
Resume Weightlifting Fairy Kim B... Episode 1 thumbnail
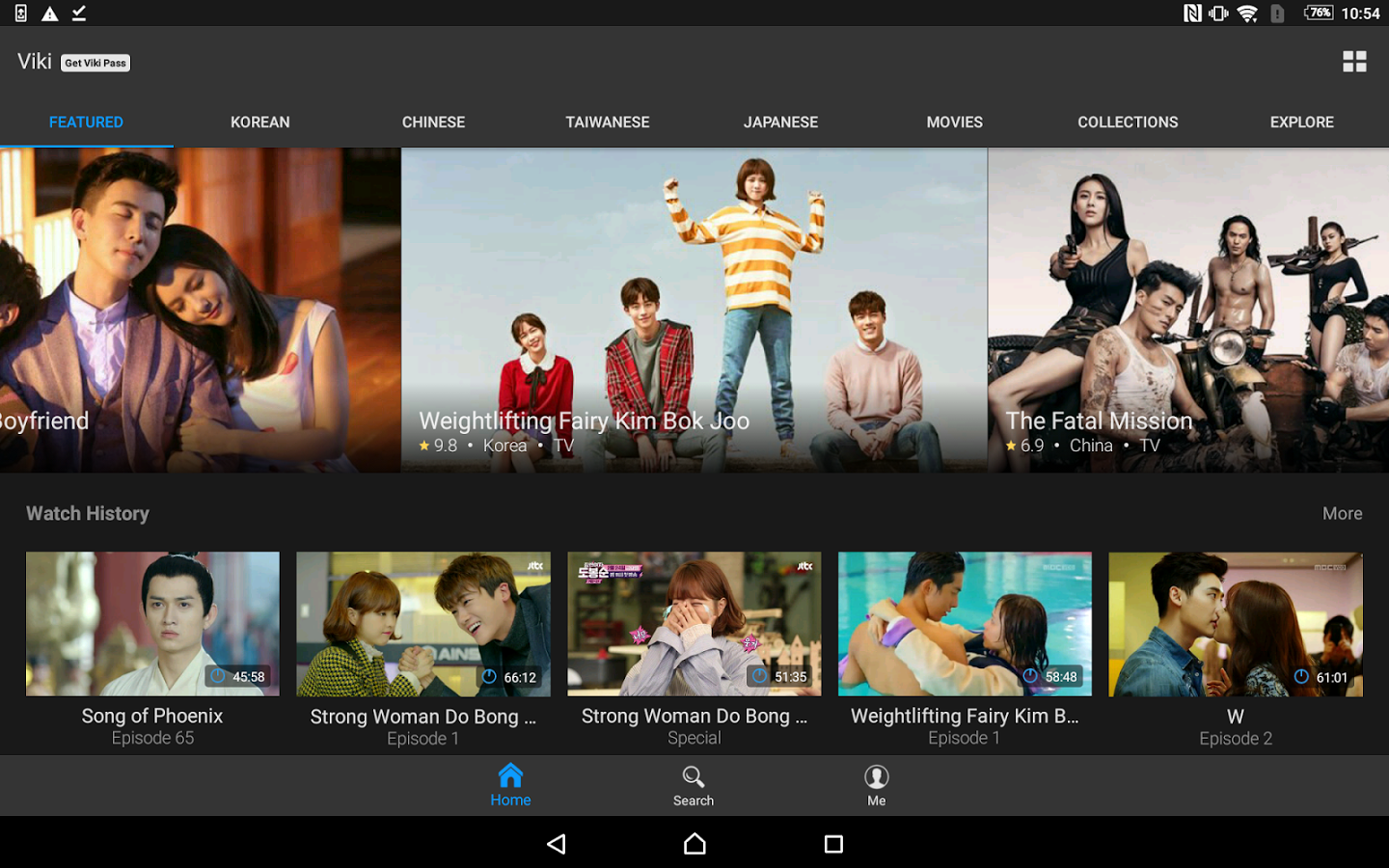(965, 623)
